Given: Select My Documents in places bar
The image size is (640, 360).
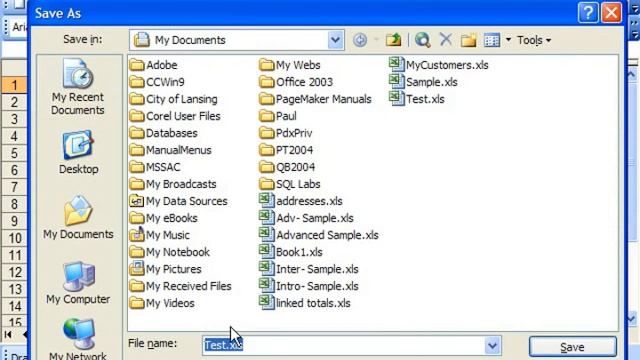Looking at the screenshot, I should [78, 217].
